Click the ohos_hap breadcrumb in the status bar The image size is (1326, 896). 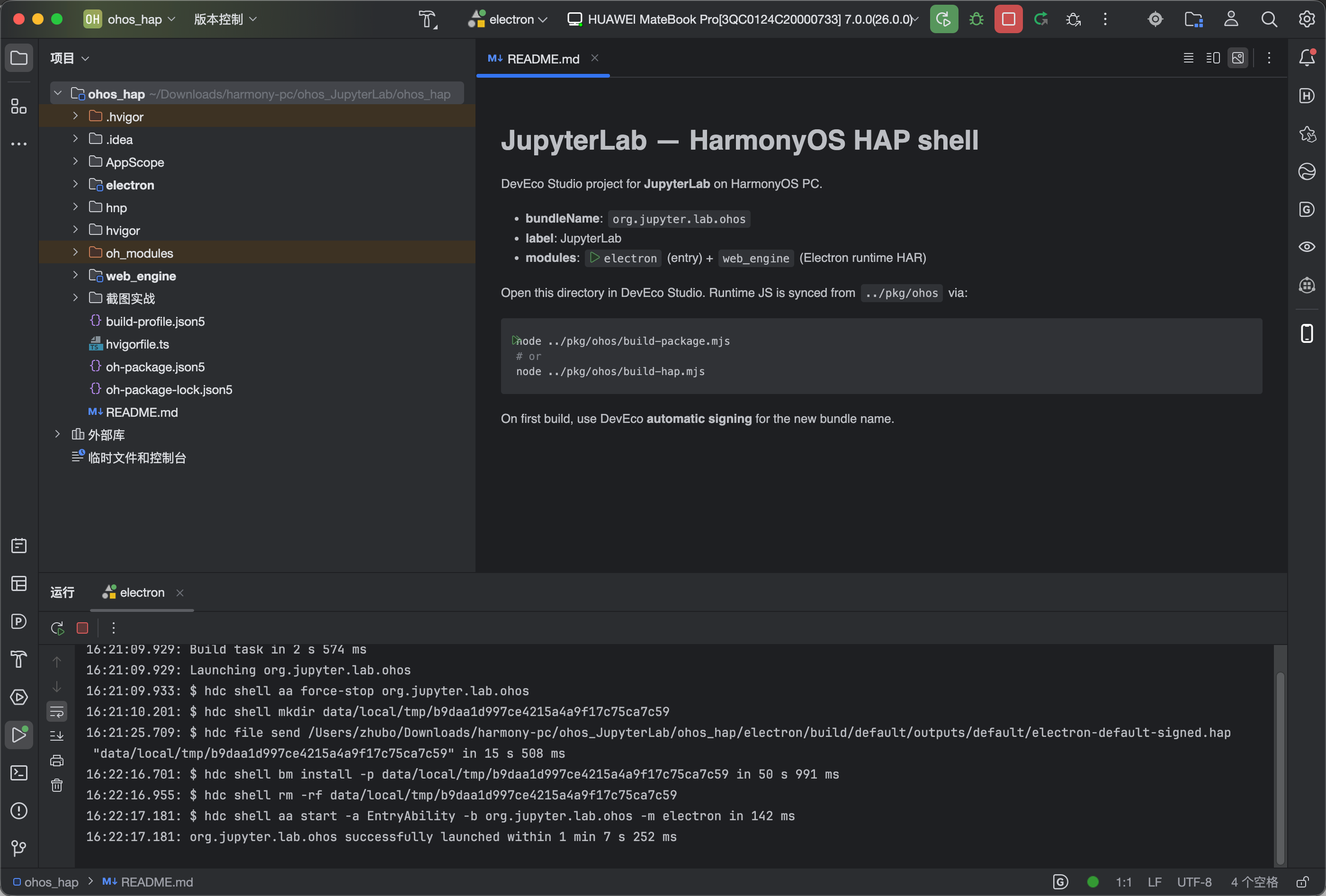(x=45, y=882)
